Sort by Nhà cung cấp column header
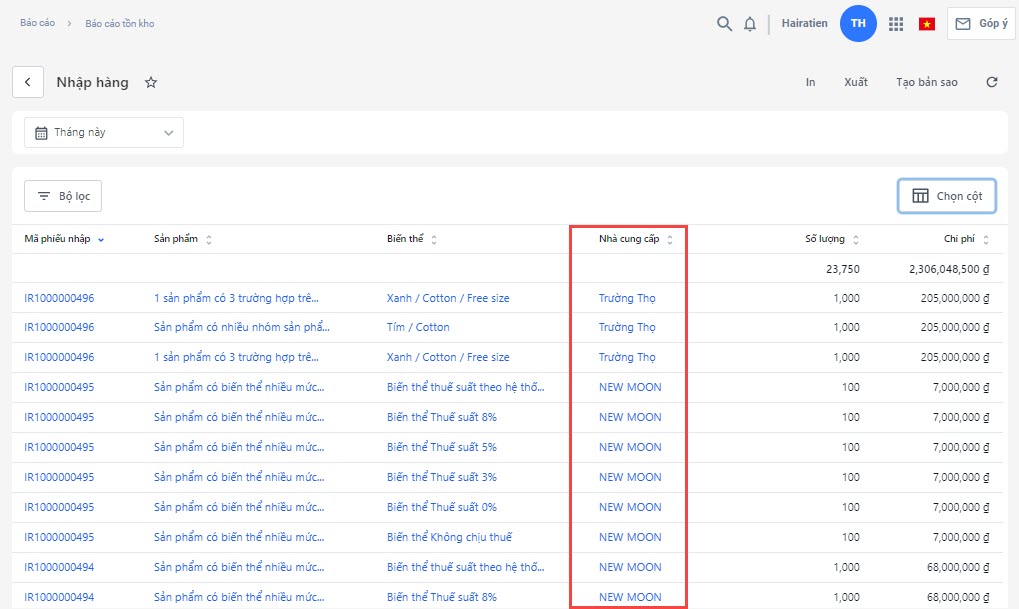The width and height of the screenshot is (1019, 609). click(x=629, y=240)
